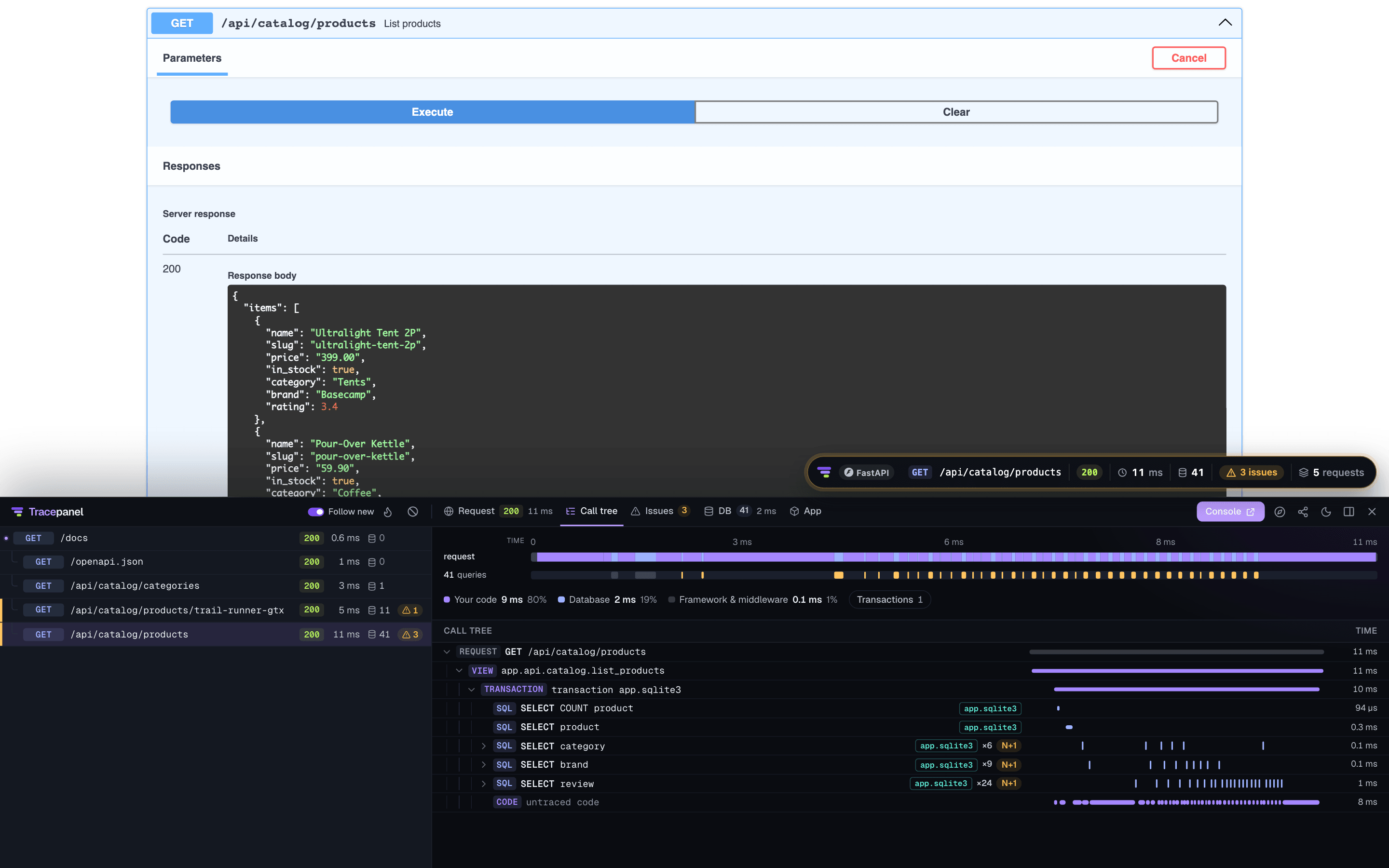This screenshot has width=1389, height=868.
Task: Click the Transactions 1 pill
Action: click(x=890, y=599)
